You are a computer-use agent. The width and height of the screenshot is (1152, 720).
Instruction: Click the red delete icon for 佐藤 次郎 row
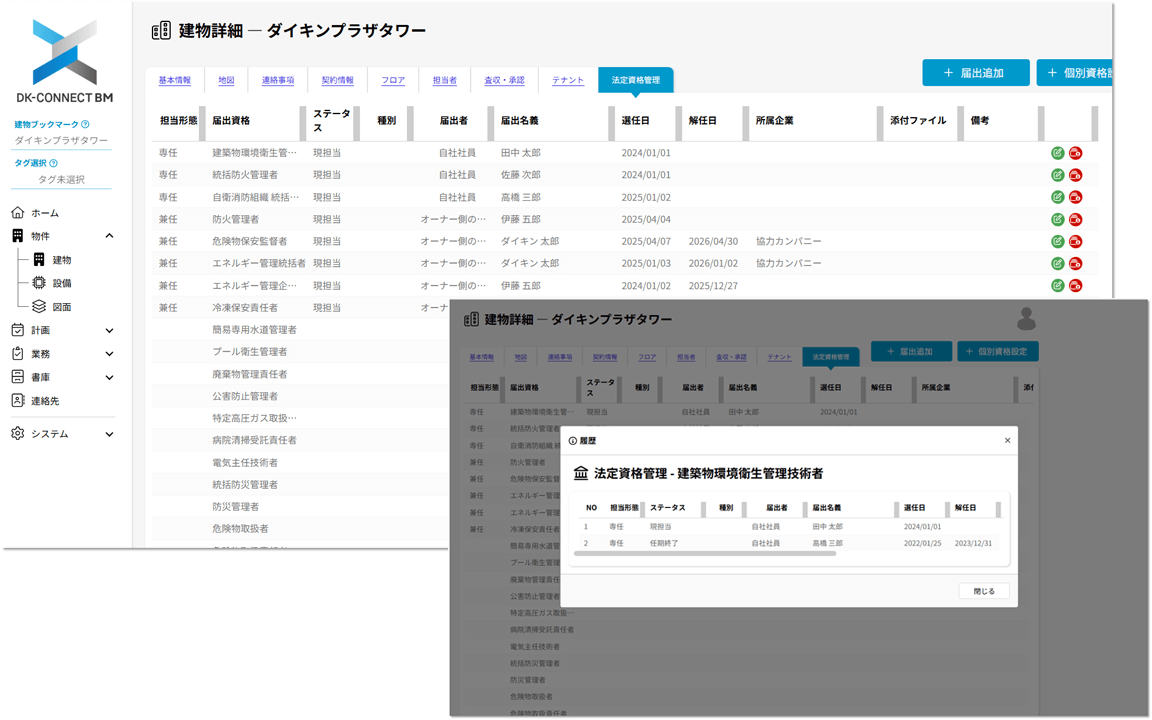coord(1075,175)
